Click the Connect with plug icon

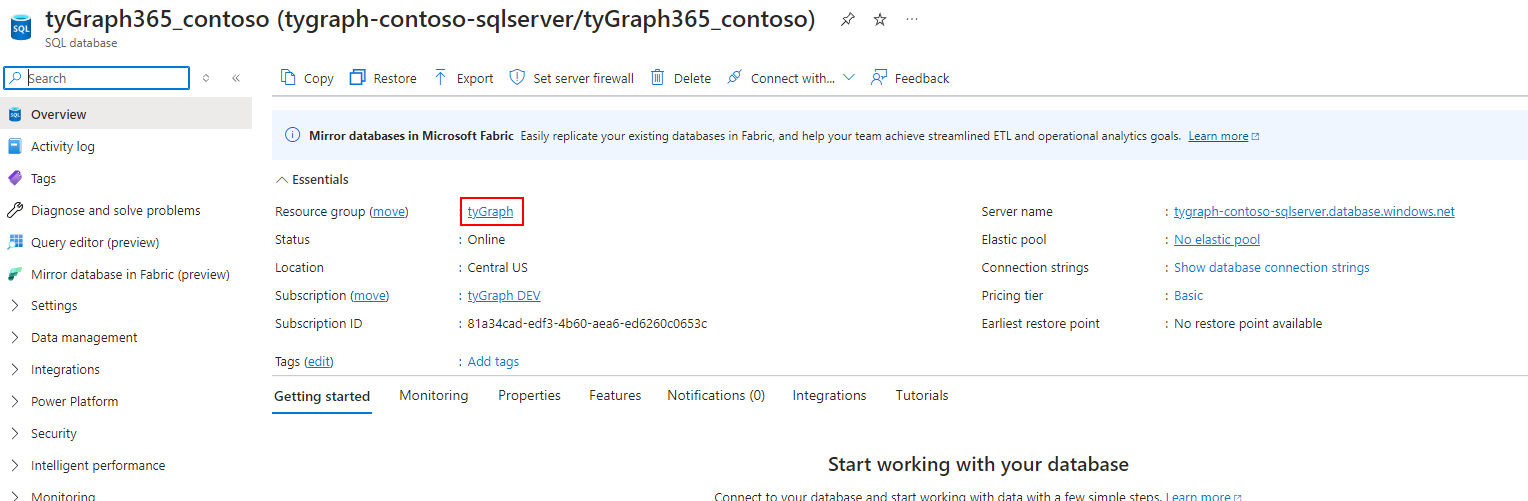tap(735, 78)
